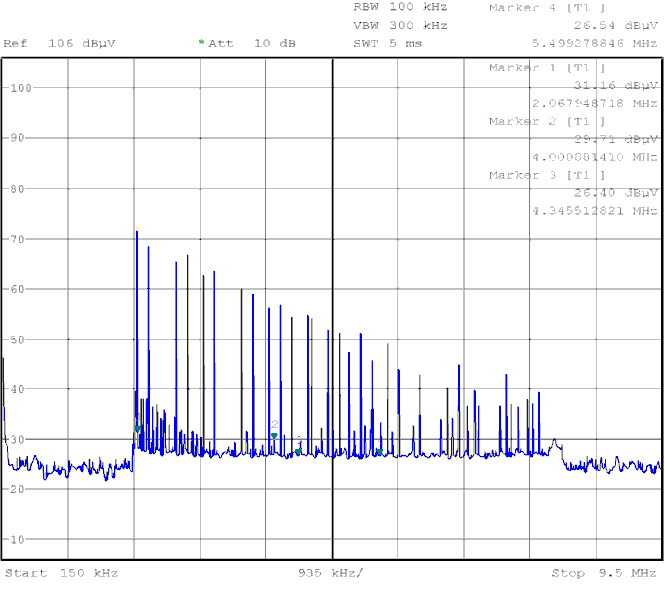Click the leftmost green marker near 30 dBµV

139,428
